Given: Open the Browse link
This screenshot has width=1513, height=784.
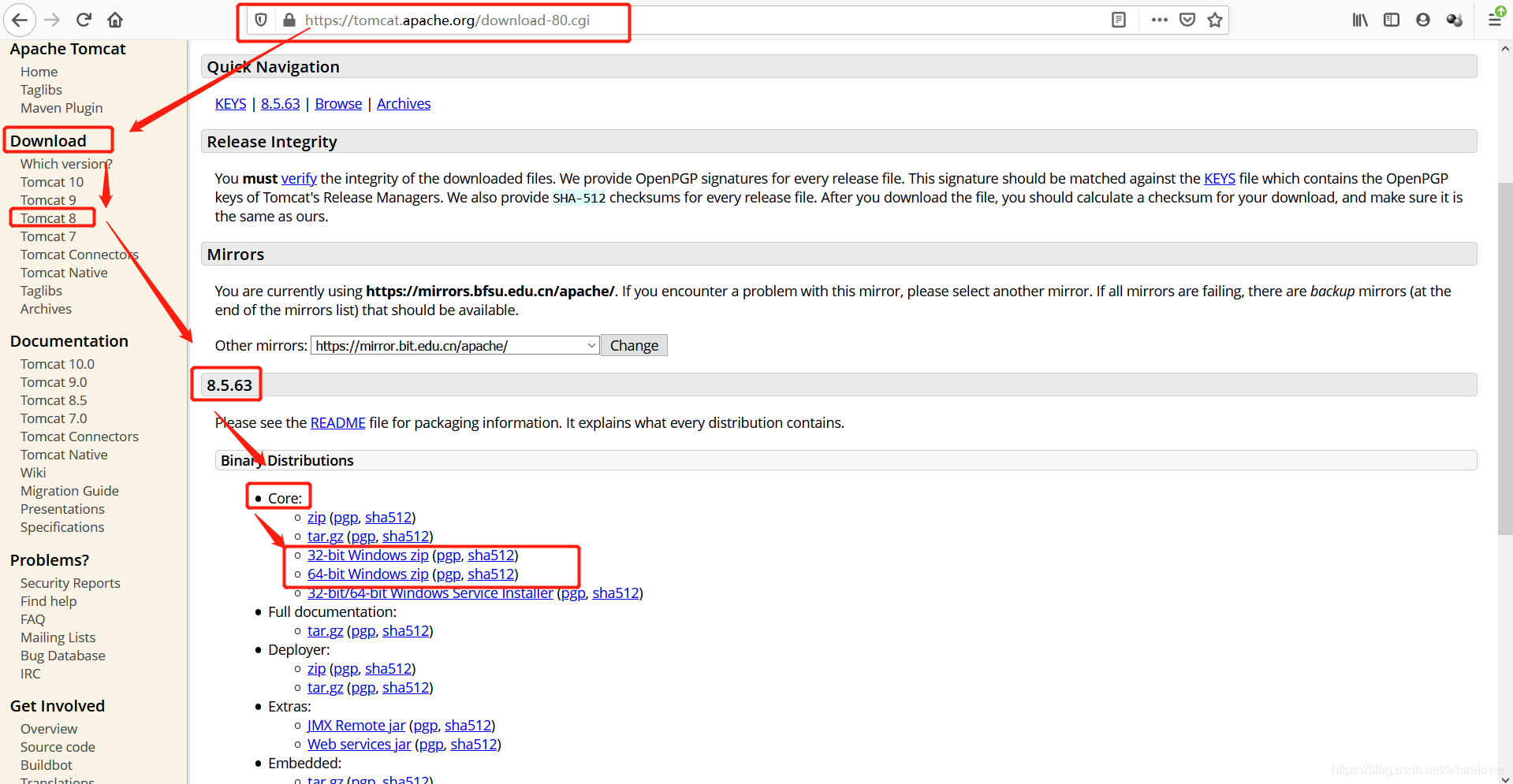Looking at the screenshot, I should coord(338,104).
